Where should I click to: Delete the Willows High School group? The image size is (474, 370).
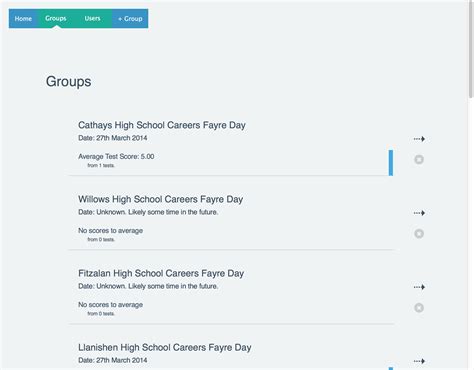click(x=419, y=234)
